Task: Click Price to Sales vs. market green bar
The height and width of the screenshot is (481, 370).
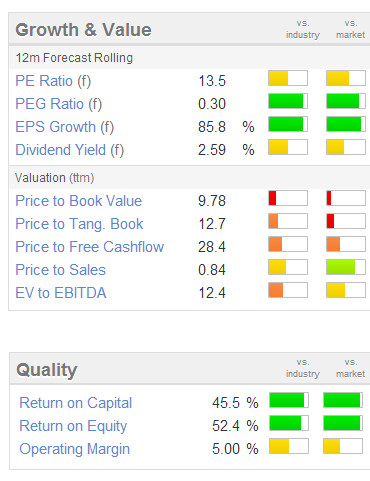Action: coord(346,267)
